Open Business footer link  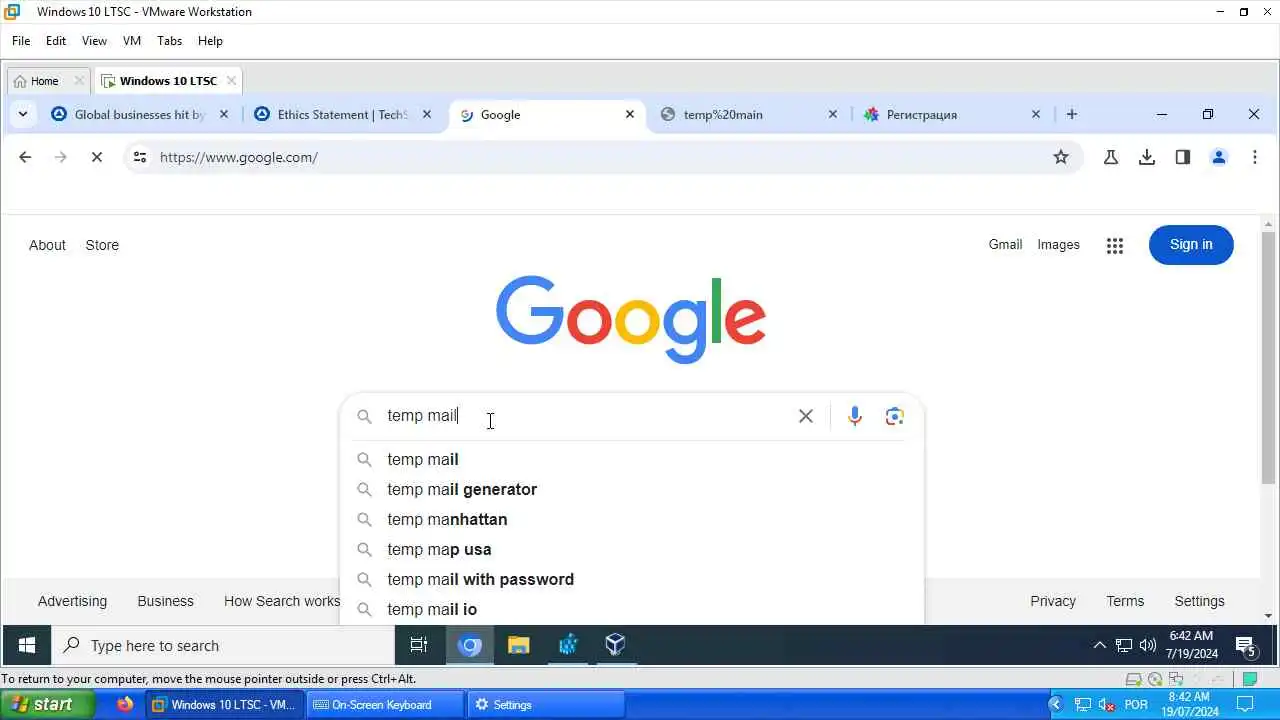pos(165,601)
